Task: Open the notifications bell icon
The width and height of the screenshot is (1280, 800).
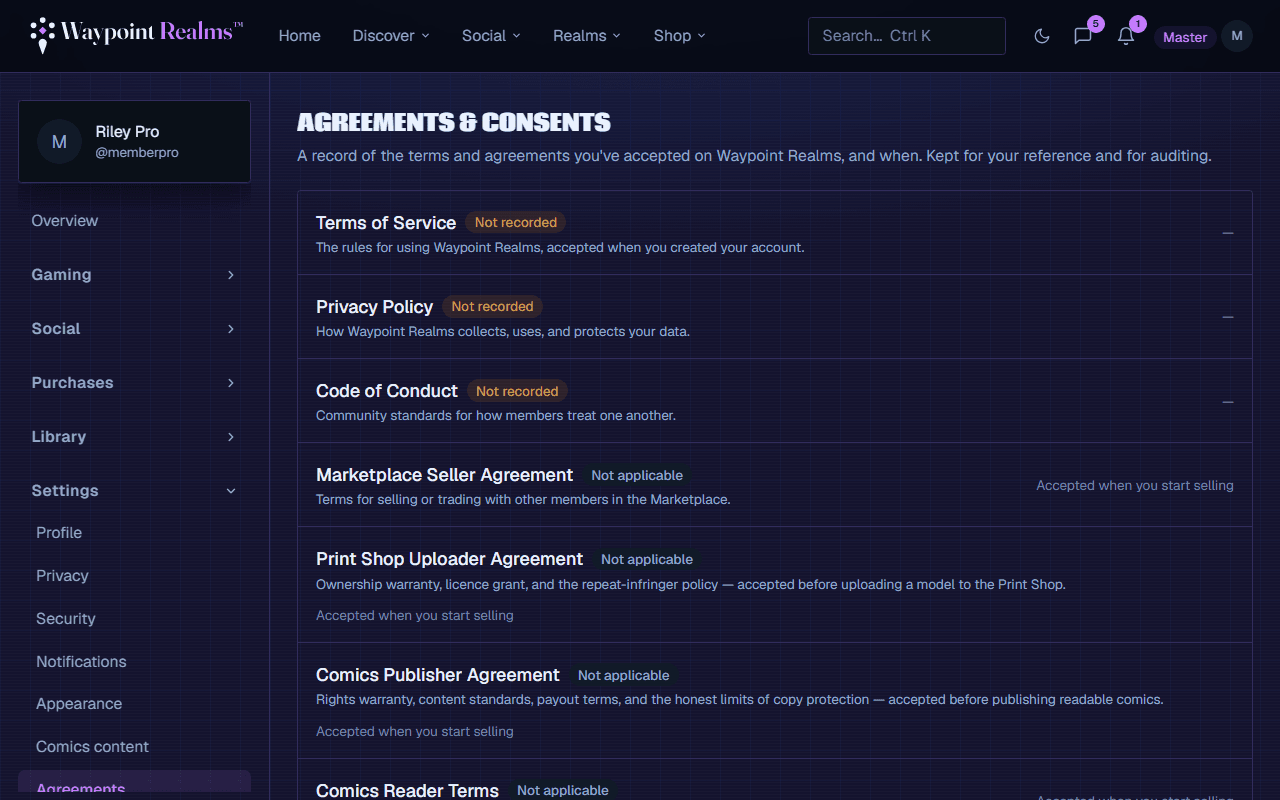Action: click(x=1126, y=36)
